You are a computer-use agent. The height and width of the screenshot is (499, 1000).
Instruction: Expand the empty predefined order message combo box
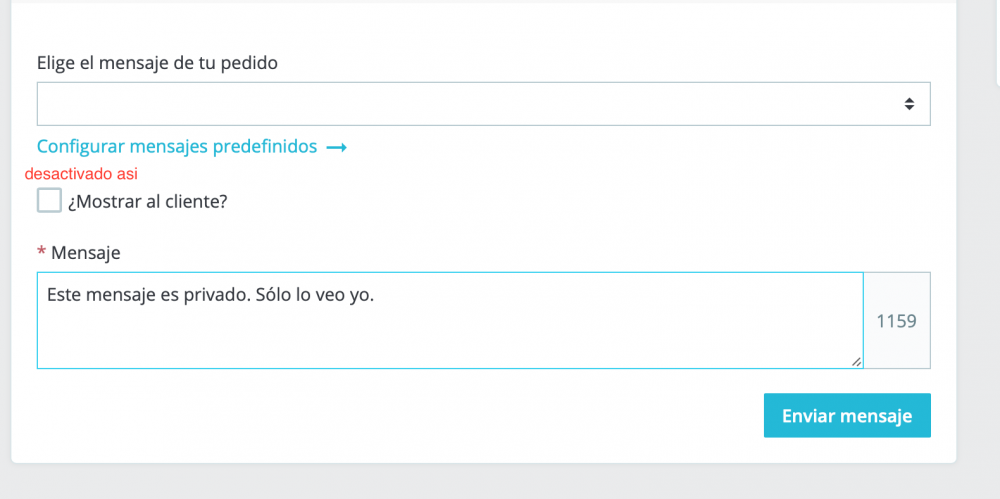pyautogui.click(x=483, y=104)
